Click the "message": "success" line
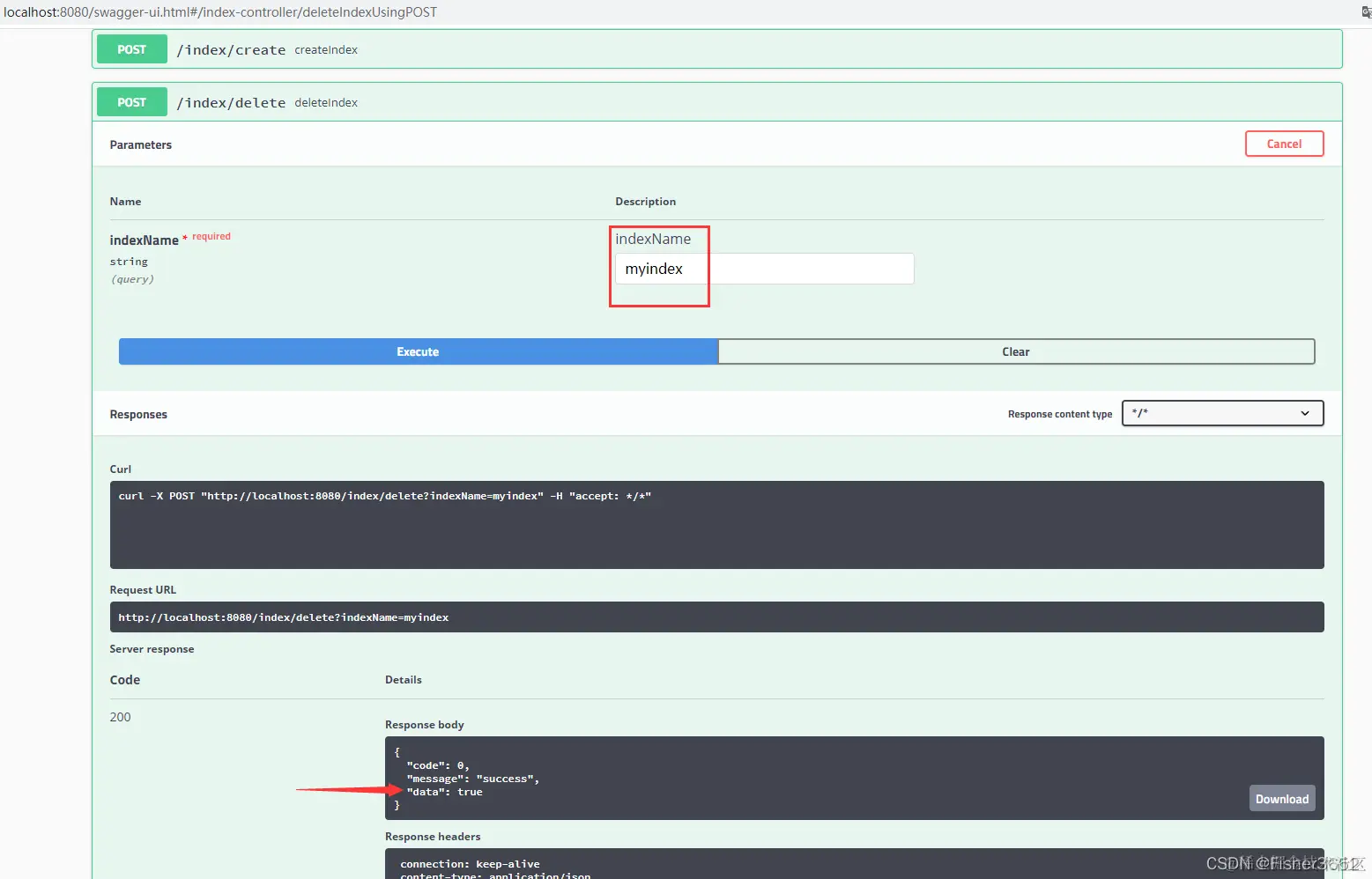Viewport: 1372px width, 879px height. click(x=472, y=779)
